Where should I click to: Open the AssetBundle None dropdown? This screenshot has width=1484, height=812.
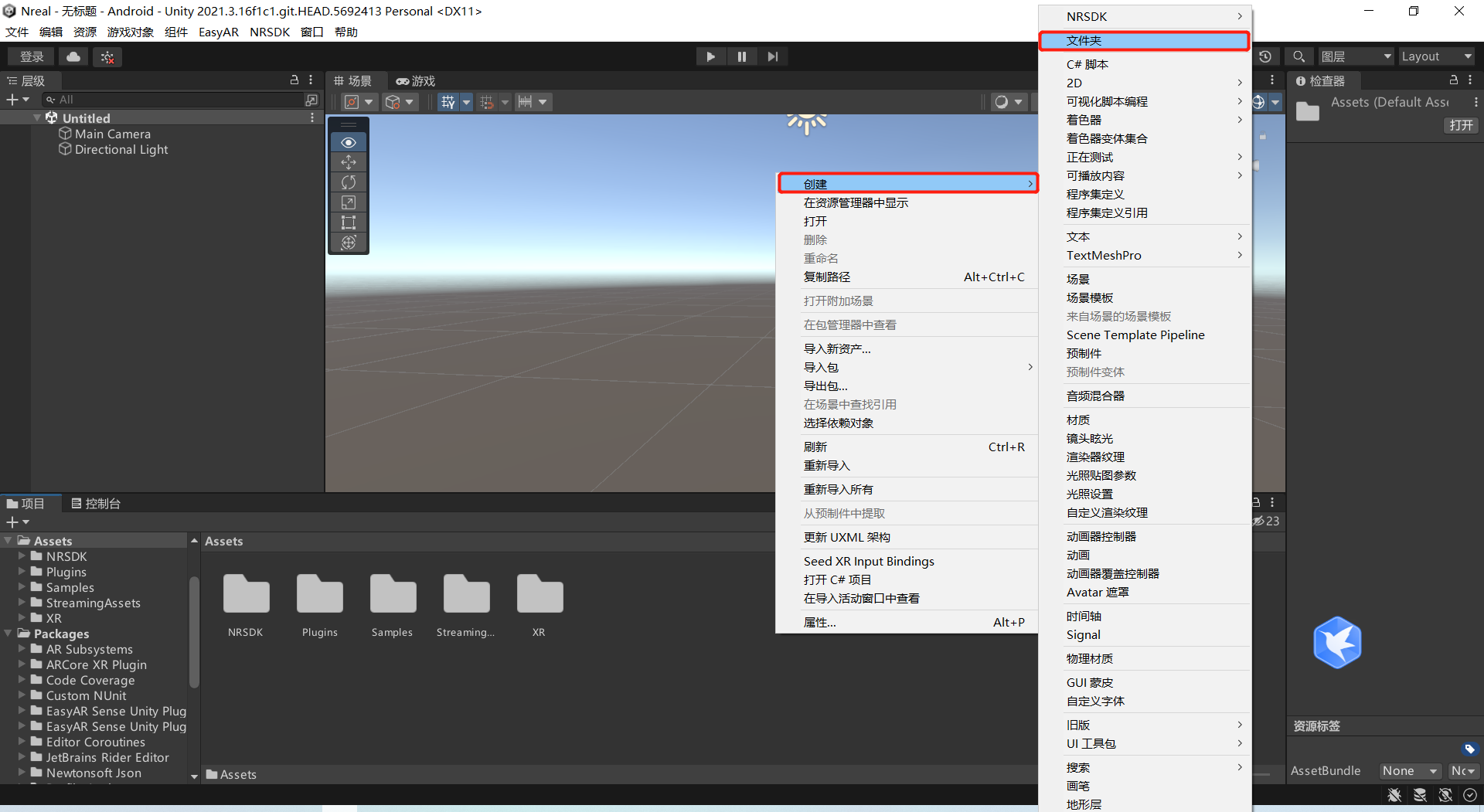(1411, 771)
